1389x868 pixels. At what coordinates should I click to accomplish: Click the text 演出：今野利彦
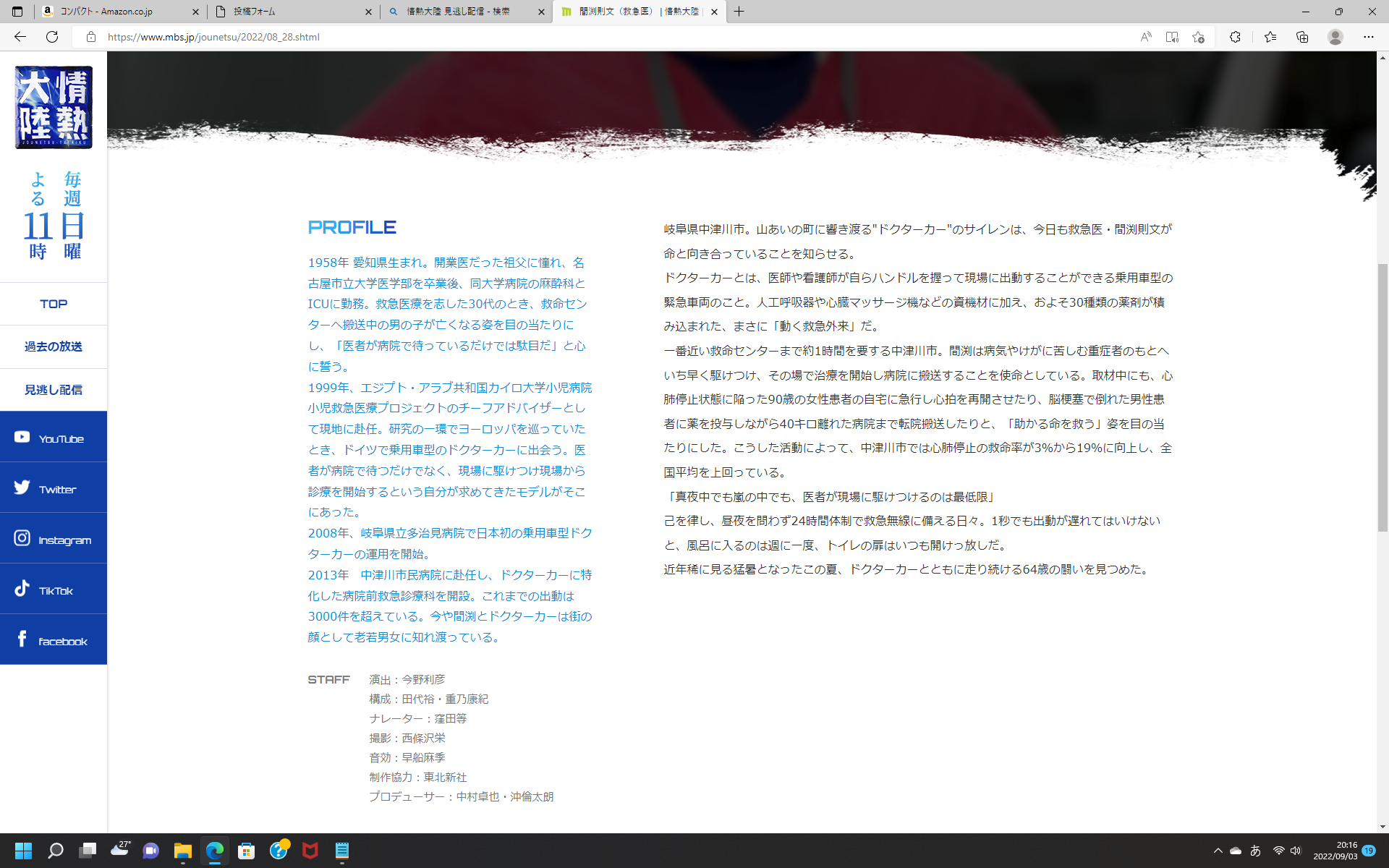[407, 680]
